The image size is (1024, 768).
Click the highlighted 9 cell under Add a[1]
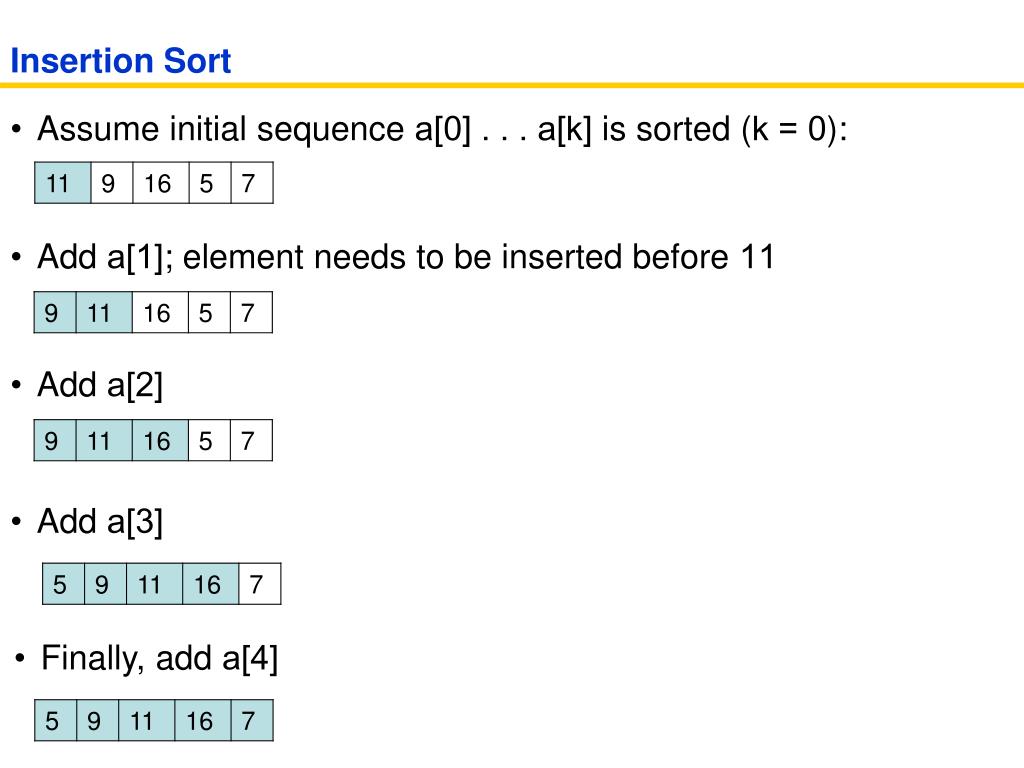click(55, 312)
